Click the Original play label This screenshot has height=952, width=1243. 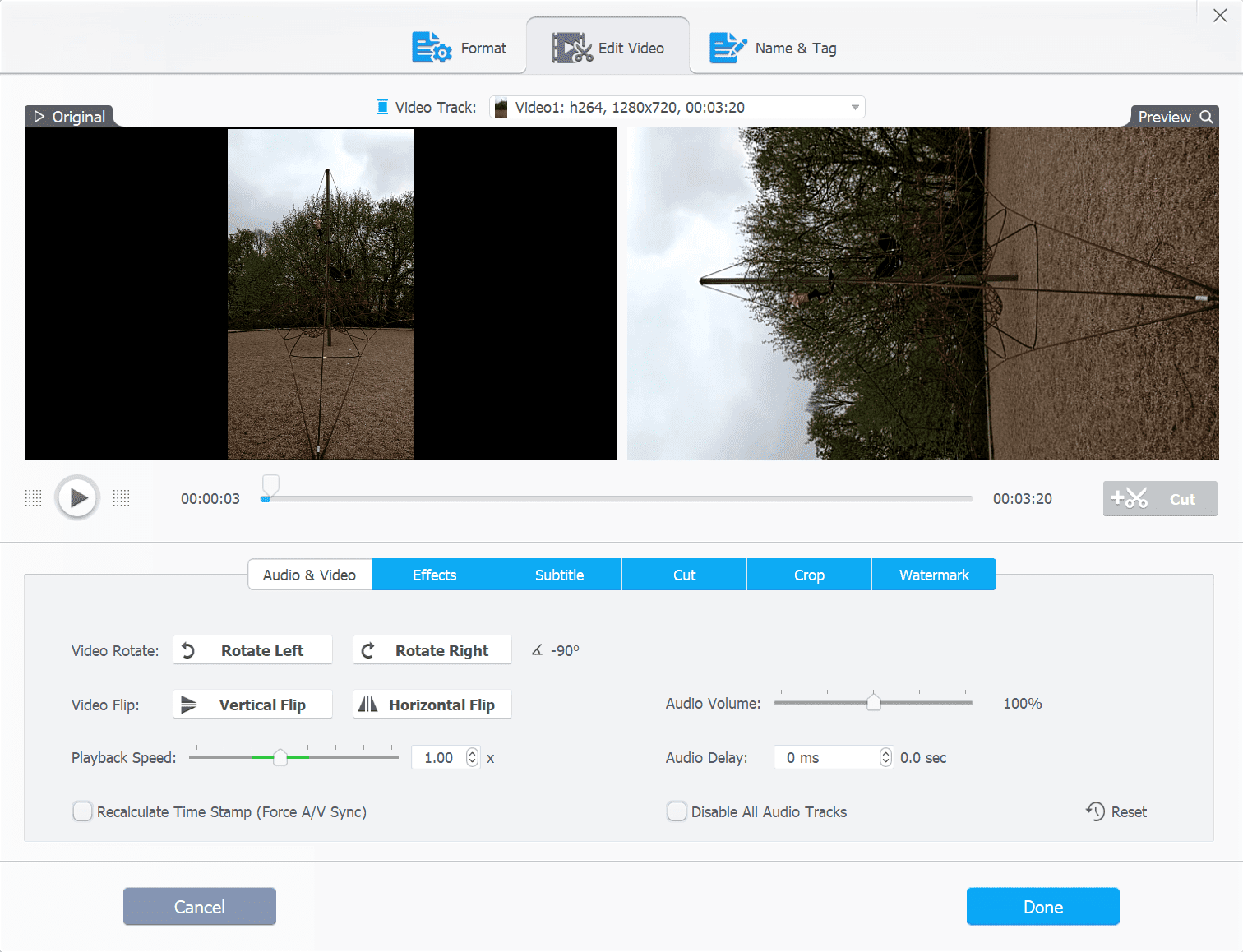tap(70, 117)
